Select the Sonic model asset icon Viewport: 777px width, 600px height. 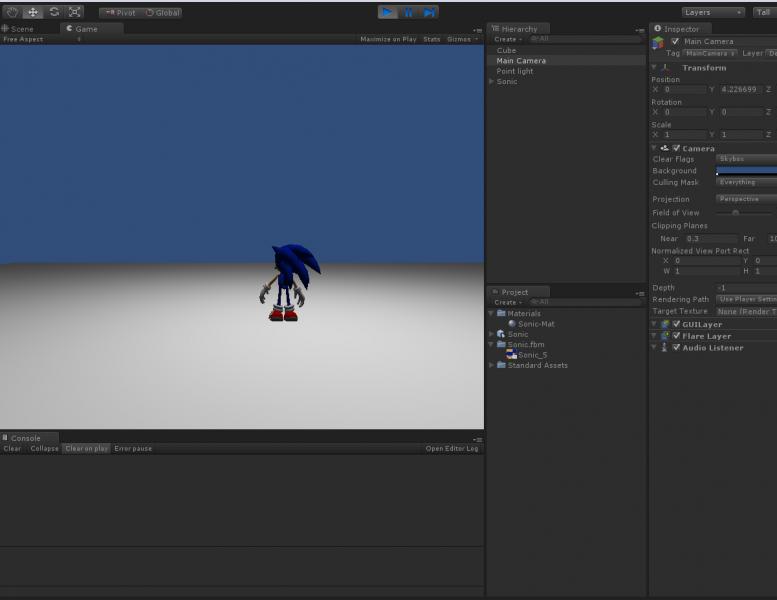click(501, 334)
